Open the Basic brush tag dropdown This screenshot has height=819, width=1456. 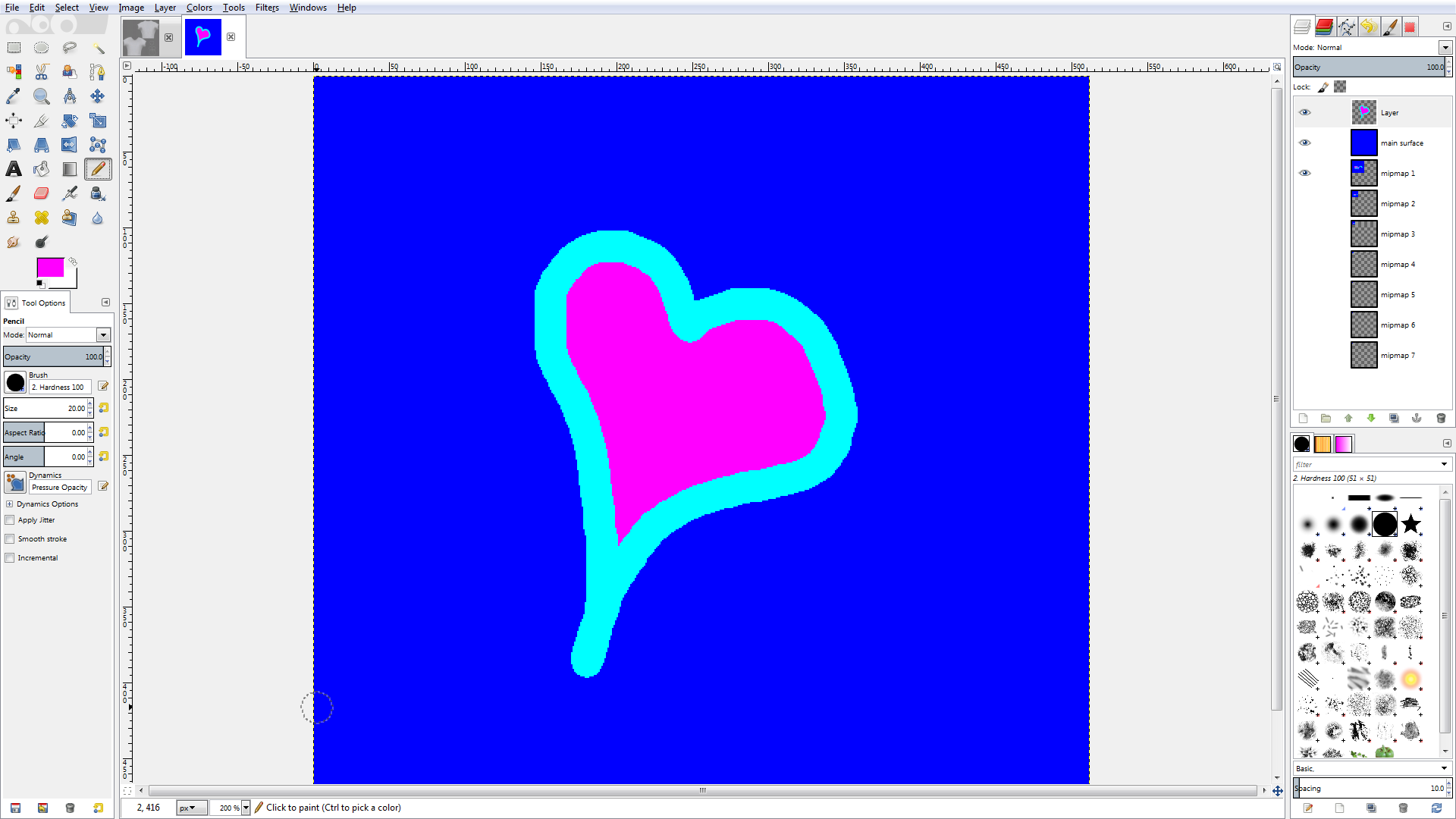pyautogui.click(x=1444, y=769)
